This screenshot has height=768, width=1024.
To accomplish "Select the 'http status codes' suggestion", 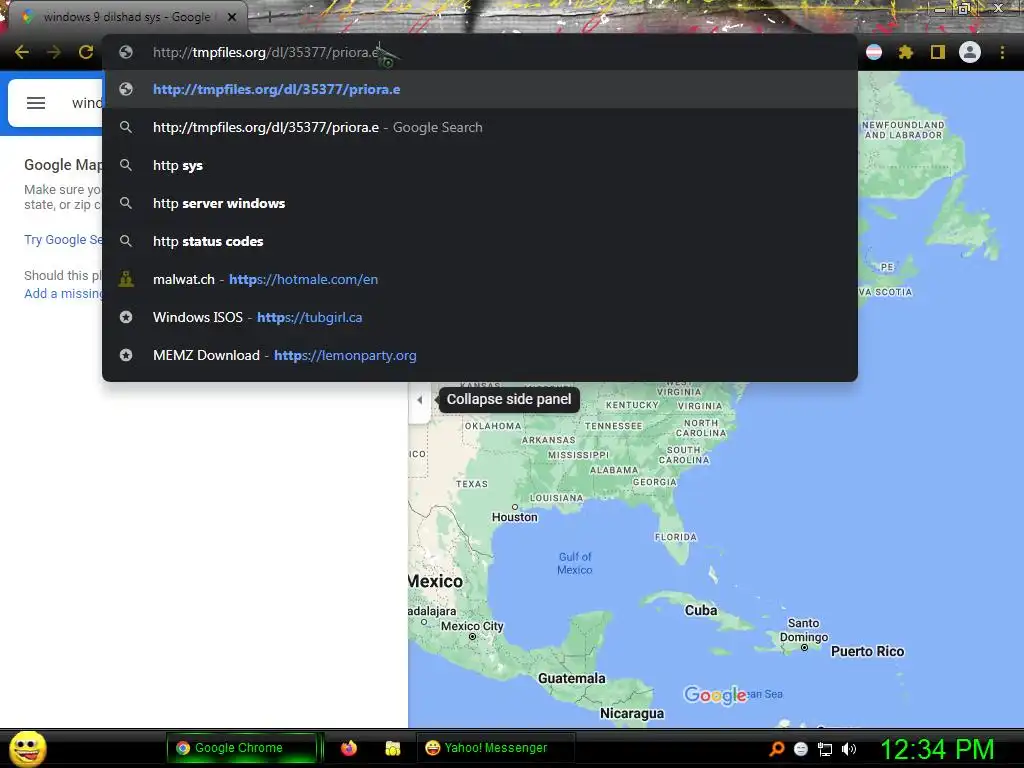I will (x=480, y=241).
